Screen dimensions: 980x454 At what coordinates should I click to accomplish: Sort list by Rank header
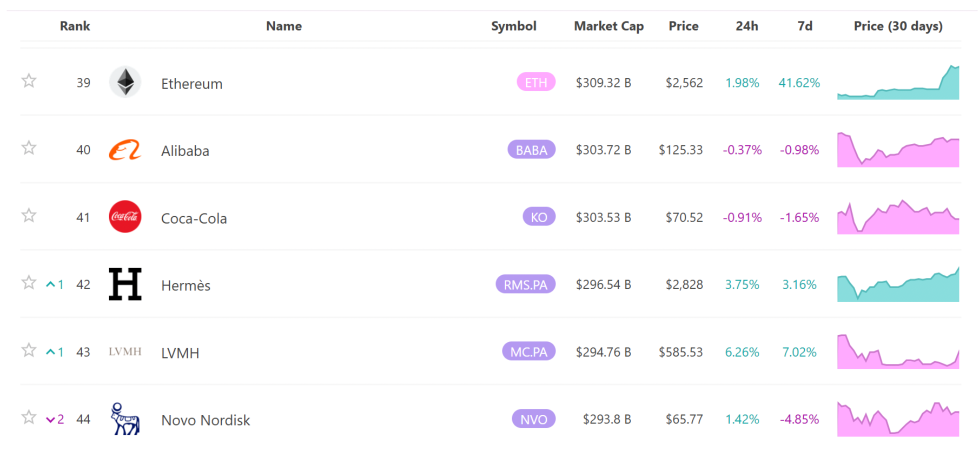coord(75,26)
